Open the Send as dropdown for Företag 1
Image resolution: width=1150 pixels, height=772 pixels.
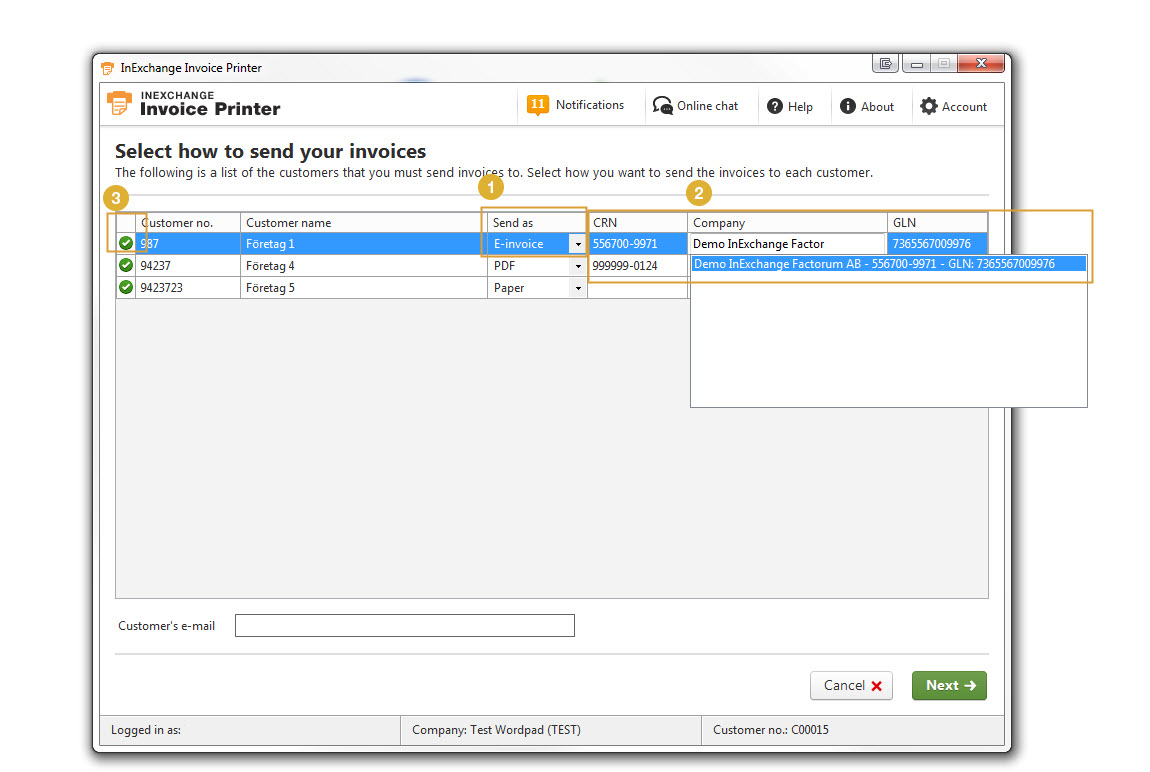(x=578, y=244)
